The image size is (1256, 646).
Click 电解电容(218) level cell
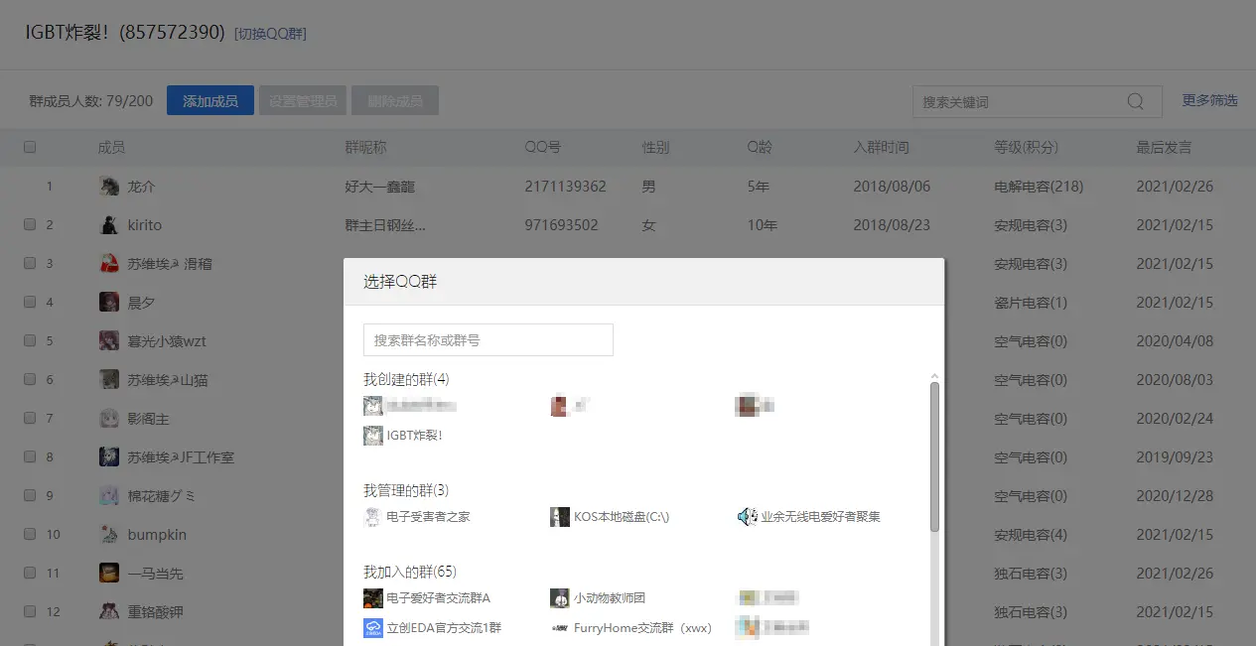1038,186
